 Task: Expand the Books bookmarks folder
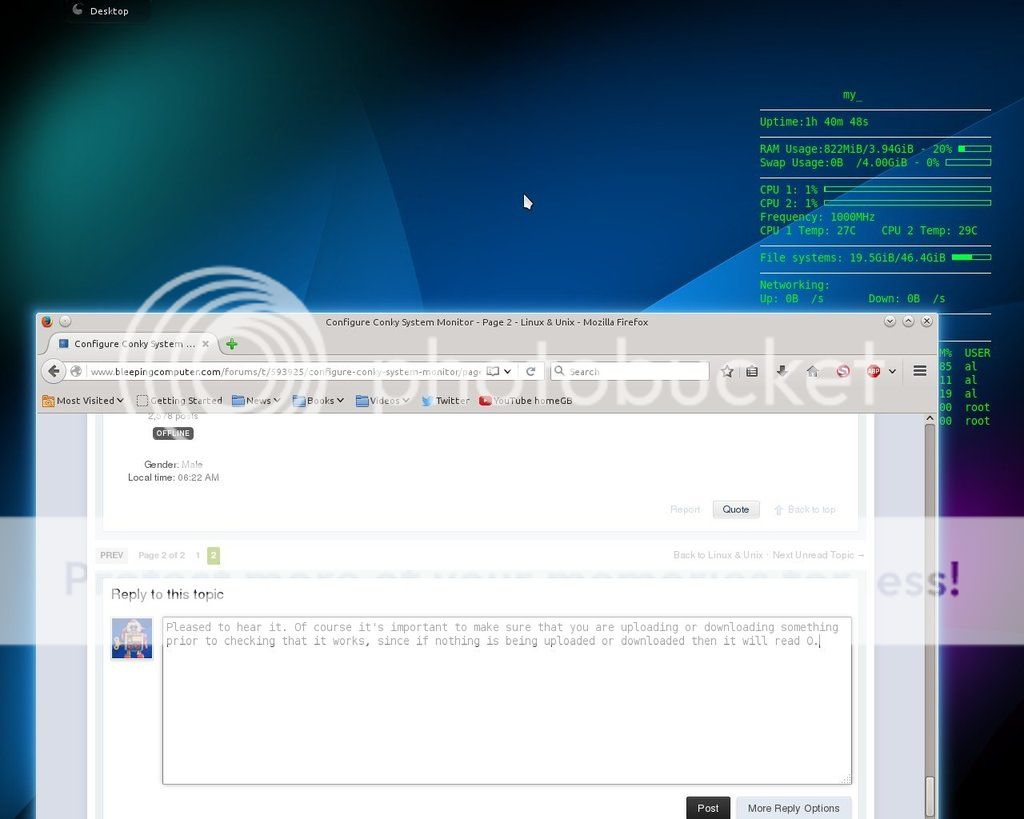click(319, 400)
